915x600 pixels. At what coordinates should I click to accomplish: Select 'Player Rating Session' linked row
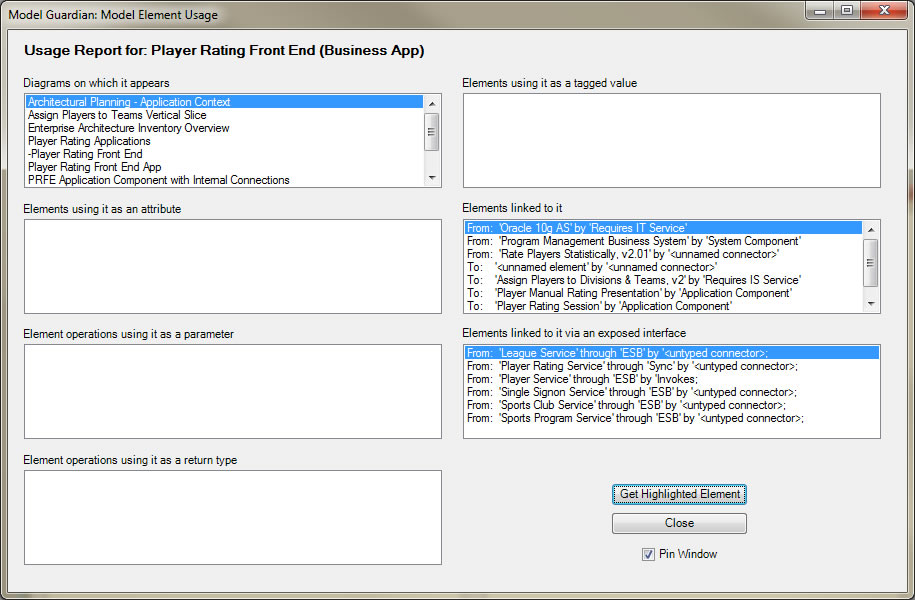click(x=663, y=306)
